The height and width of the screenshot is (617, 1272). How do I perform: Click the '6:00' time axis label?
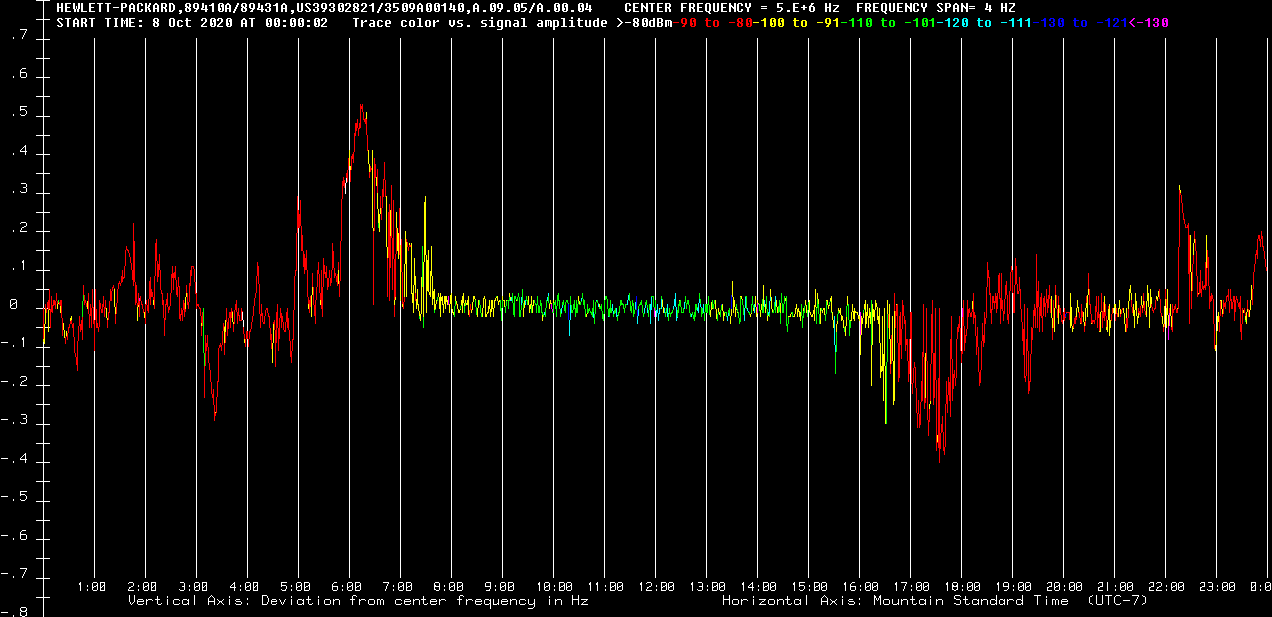click(347, 587)
